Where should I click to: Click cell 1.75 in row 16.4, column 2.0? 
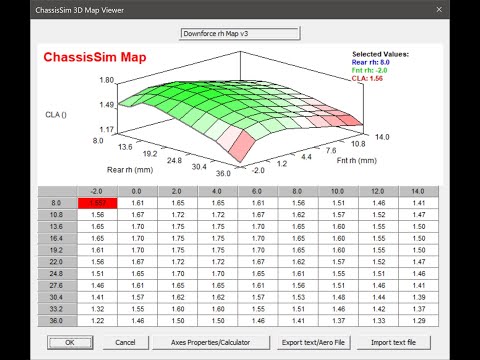tap(178, 238)
